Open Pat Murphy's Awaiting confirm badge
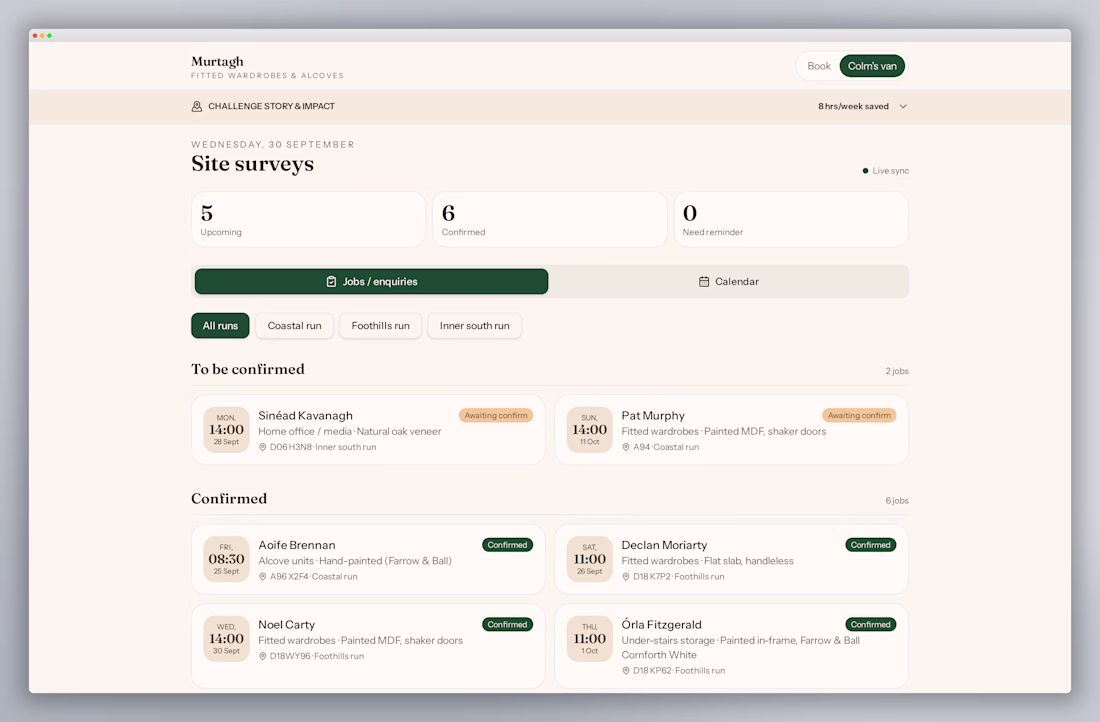Image resolution: width=1100 pixels, height=722 pixels. (x=859, y=415)
